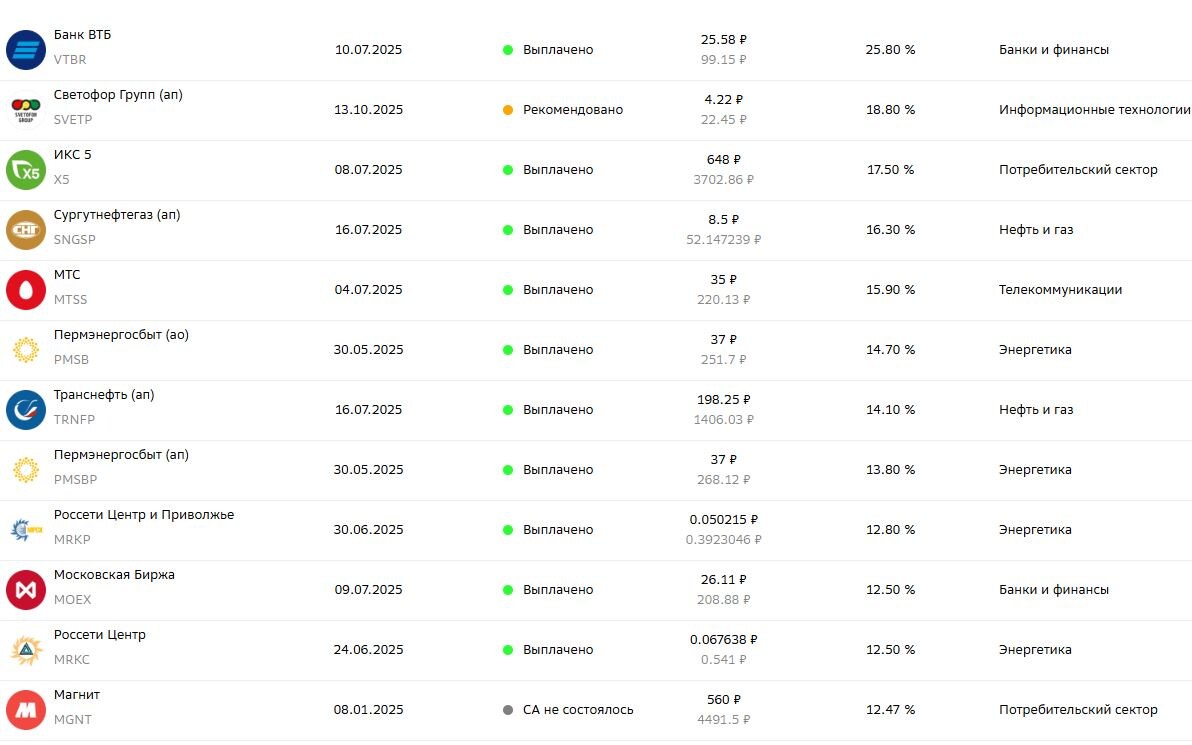The height and width of the screenshot is (745, 1192).
Task: Click the MOEX ticker text
Action: point(72,601)
